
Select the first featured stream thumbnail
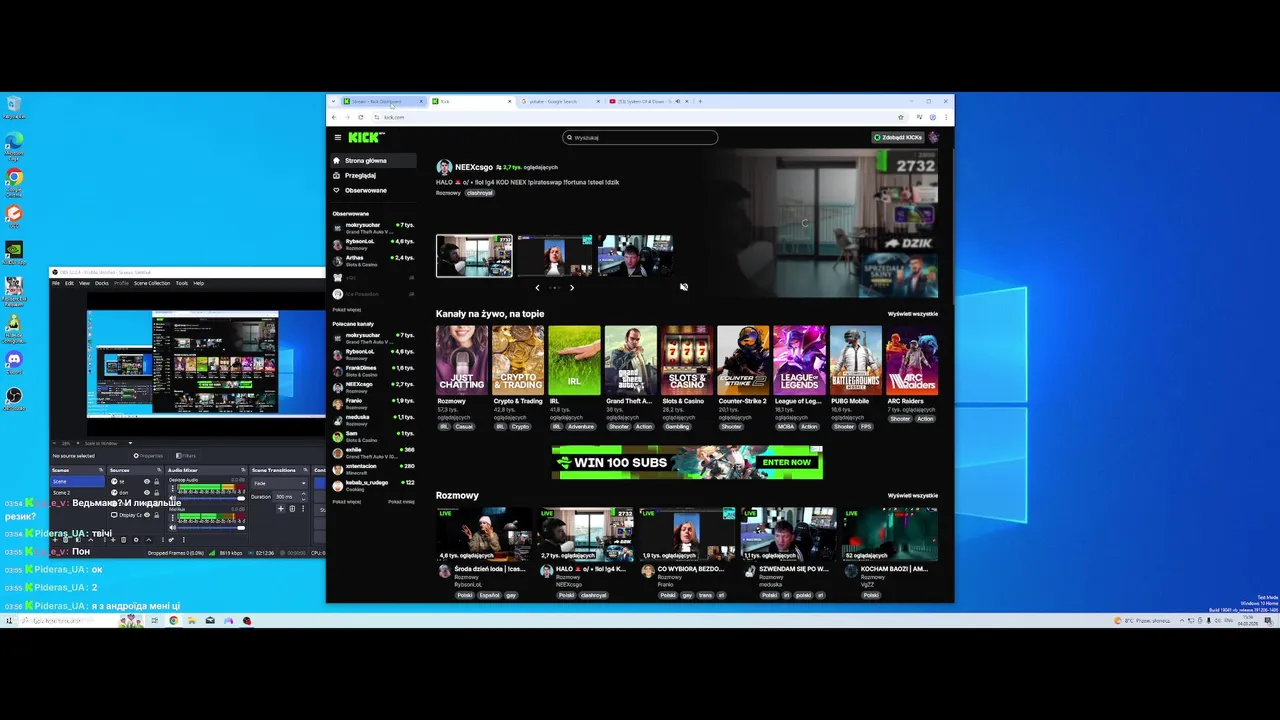coord(474,256)
